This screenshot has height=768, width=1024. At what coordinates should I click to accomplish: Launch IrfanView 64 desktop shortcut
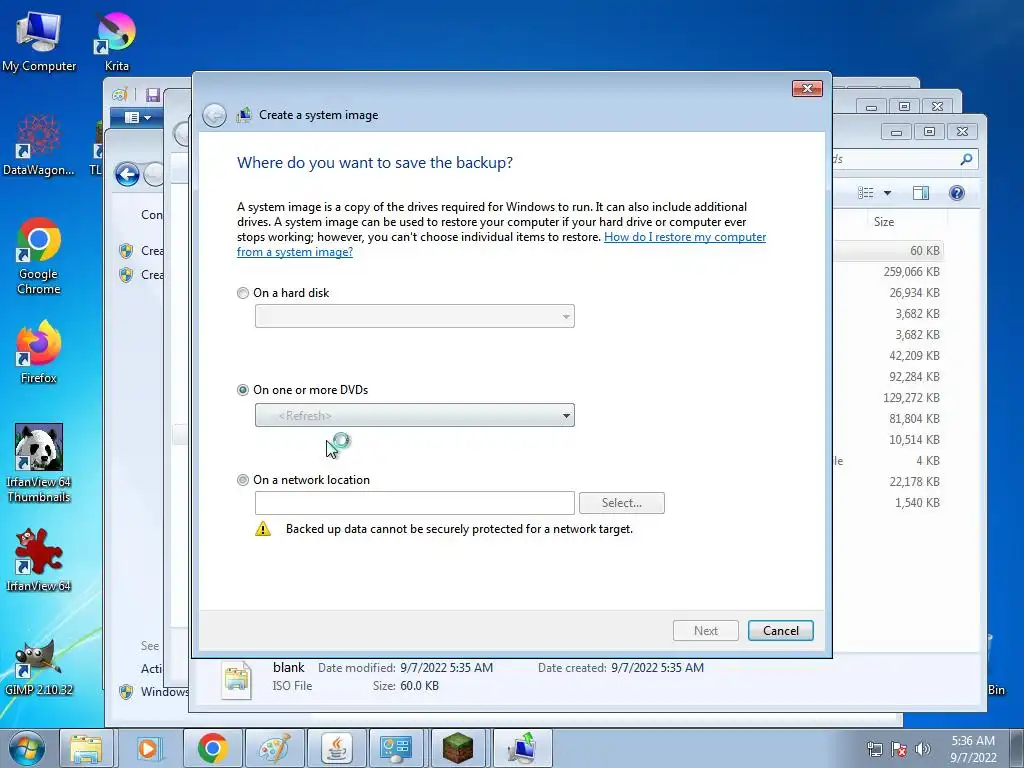39,560
